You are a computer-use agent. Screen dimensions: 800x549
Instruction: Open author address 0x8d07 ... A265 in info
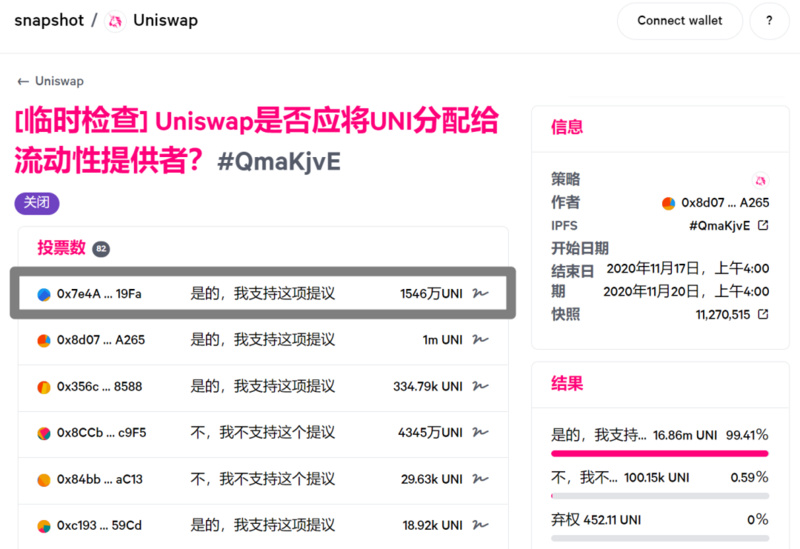[724, 203]
